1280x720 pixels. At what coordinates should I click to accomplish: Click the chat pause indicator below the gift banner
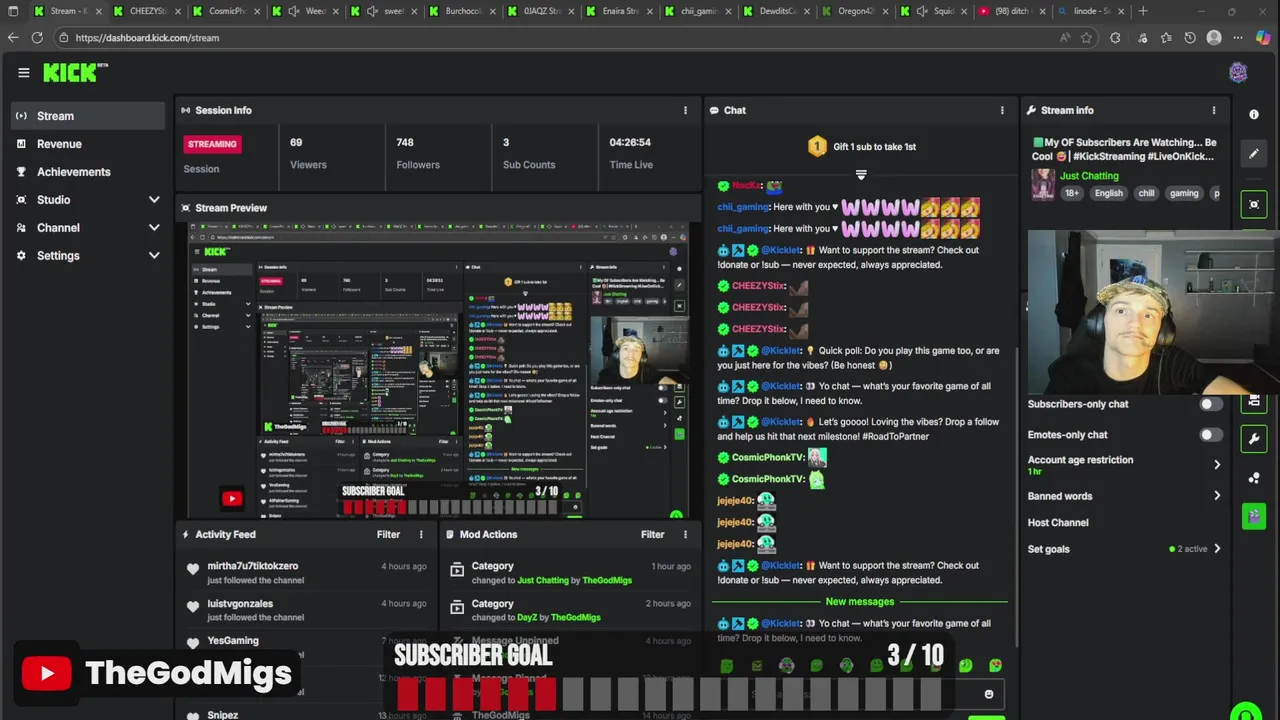click(x=861, y=175)
